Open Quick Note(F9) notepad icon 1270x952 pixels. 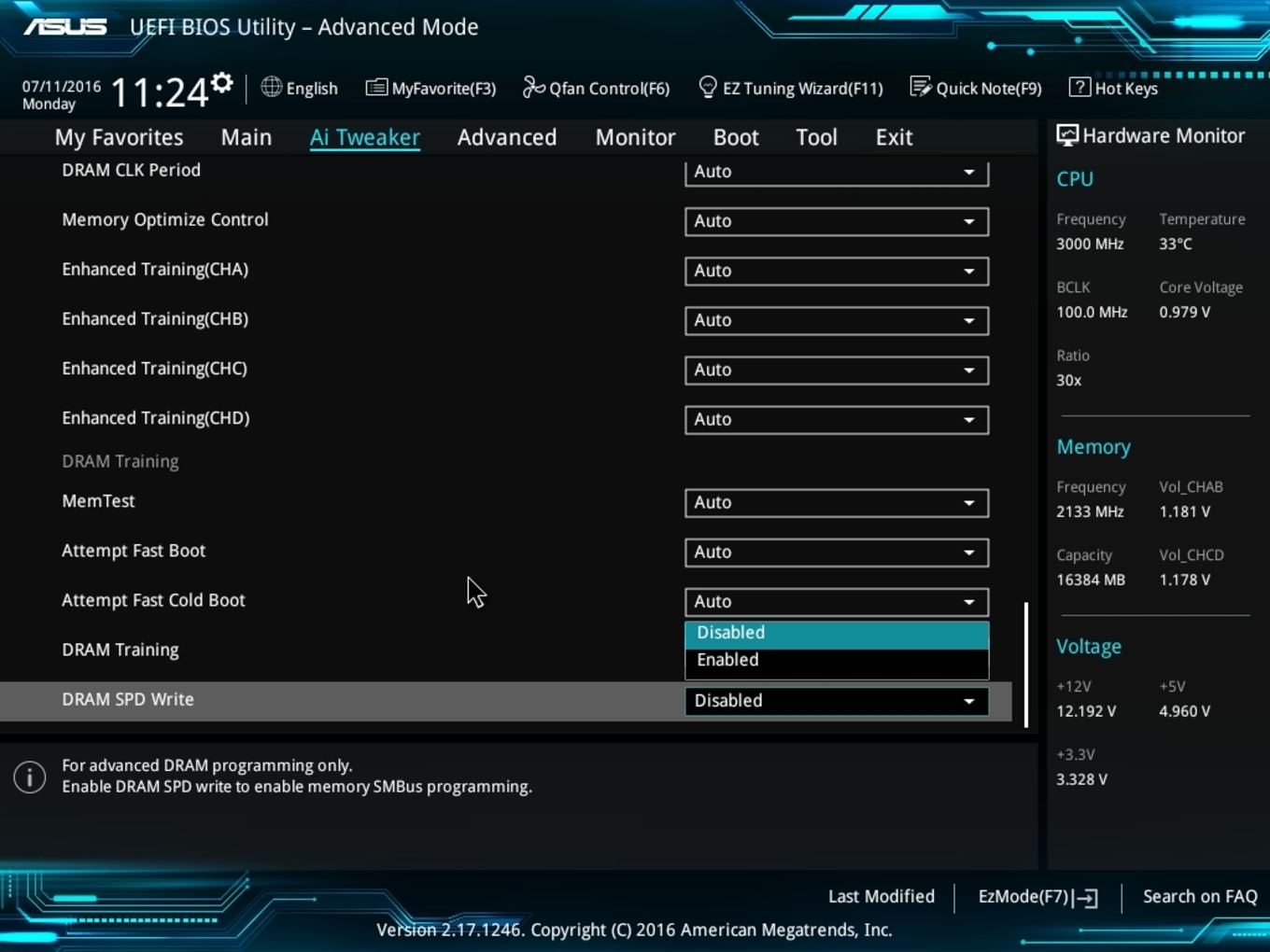tap(921, 87)
